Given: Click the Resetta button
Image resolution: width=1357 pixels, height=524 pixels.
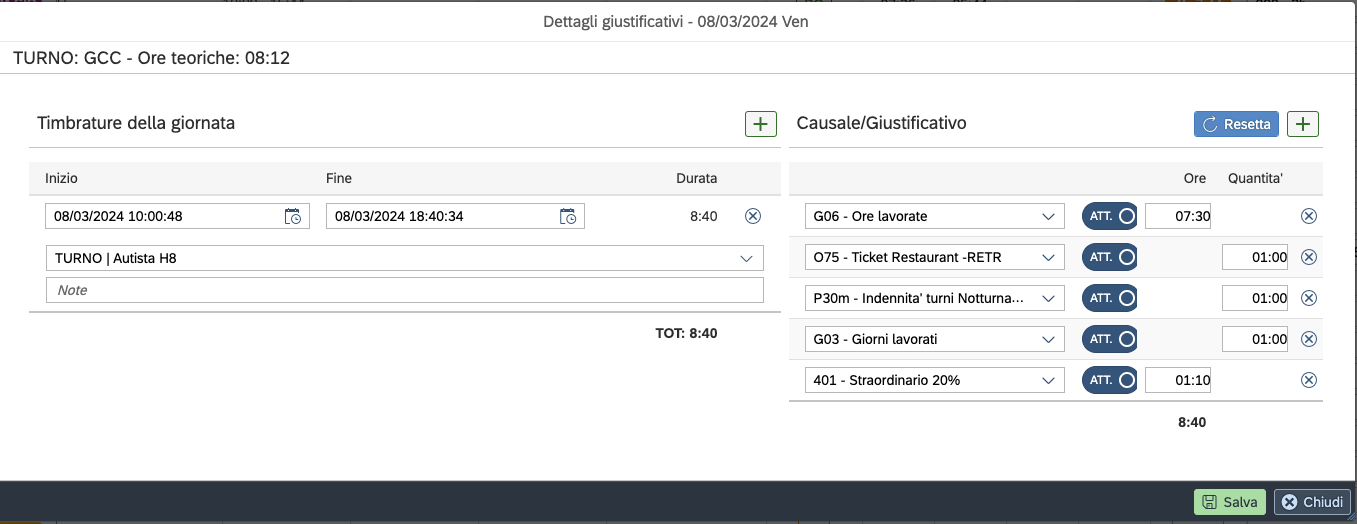Looking at the screenshot, I should point(1236,124).
